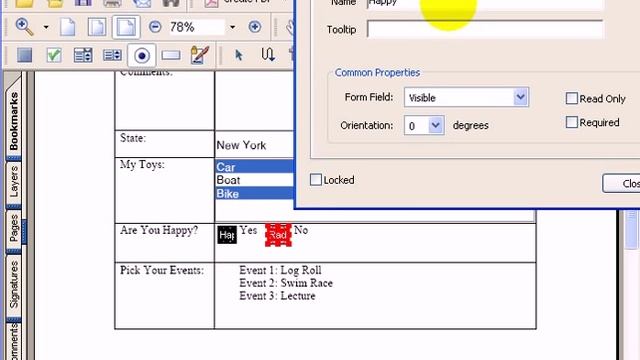Open the Comments side tab
This screenshot has width=640, height=360.
pos(14,341)
